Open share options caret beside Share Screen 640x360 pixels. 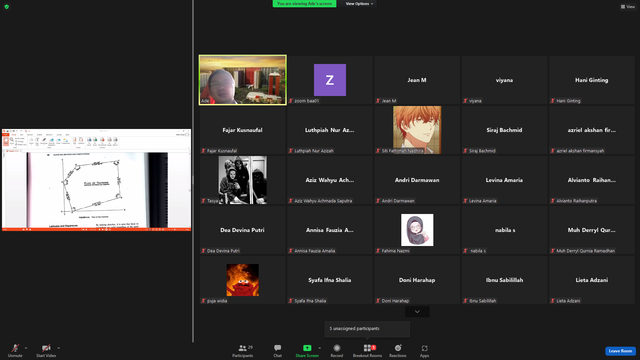[x=319, y=348]
